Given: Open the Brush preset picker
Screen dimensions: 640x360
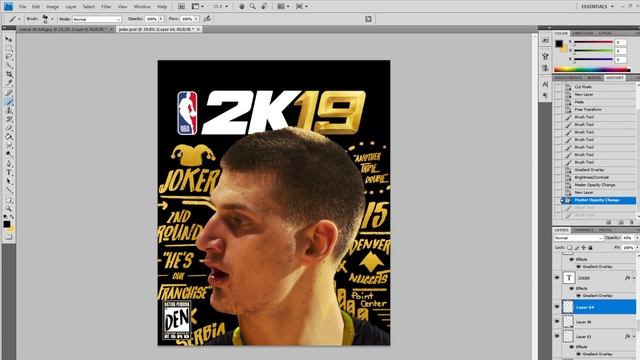Looking at the screenshot, I should pyautogui.click(x=52, y=19).
